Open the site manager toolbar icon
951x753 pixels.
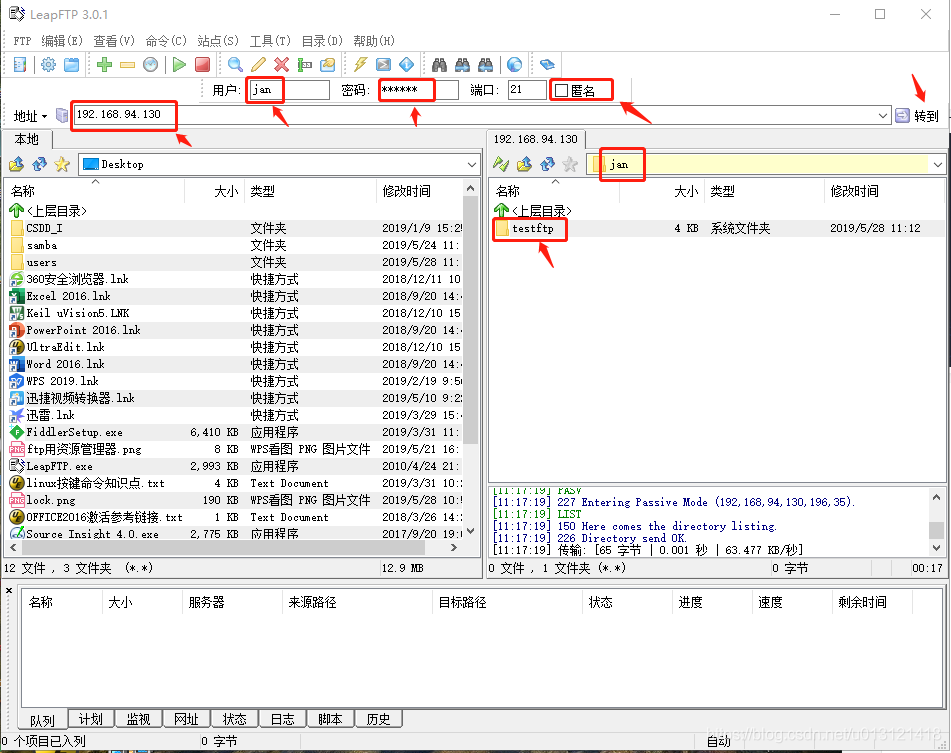pyautogui.click(x=20, y=64)
